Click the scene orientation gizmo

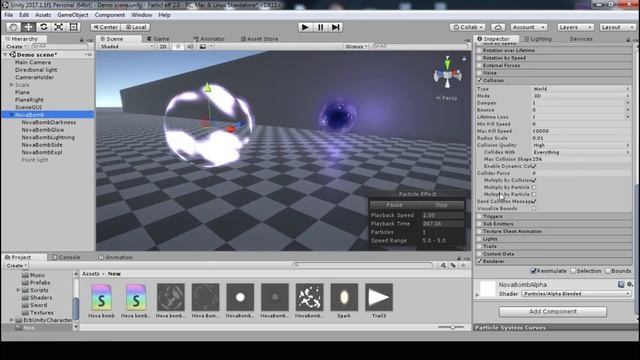[x=447, y=74]
